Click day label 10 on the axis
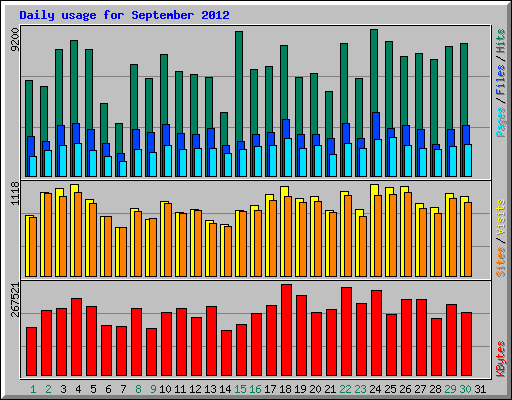512x400 pixels. (x=165, y=389)
